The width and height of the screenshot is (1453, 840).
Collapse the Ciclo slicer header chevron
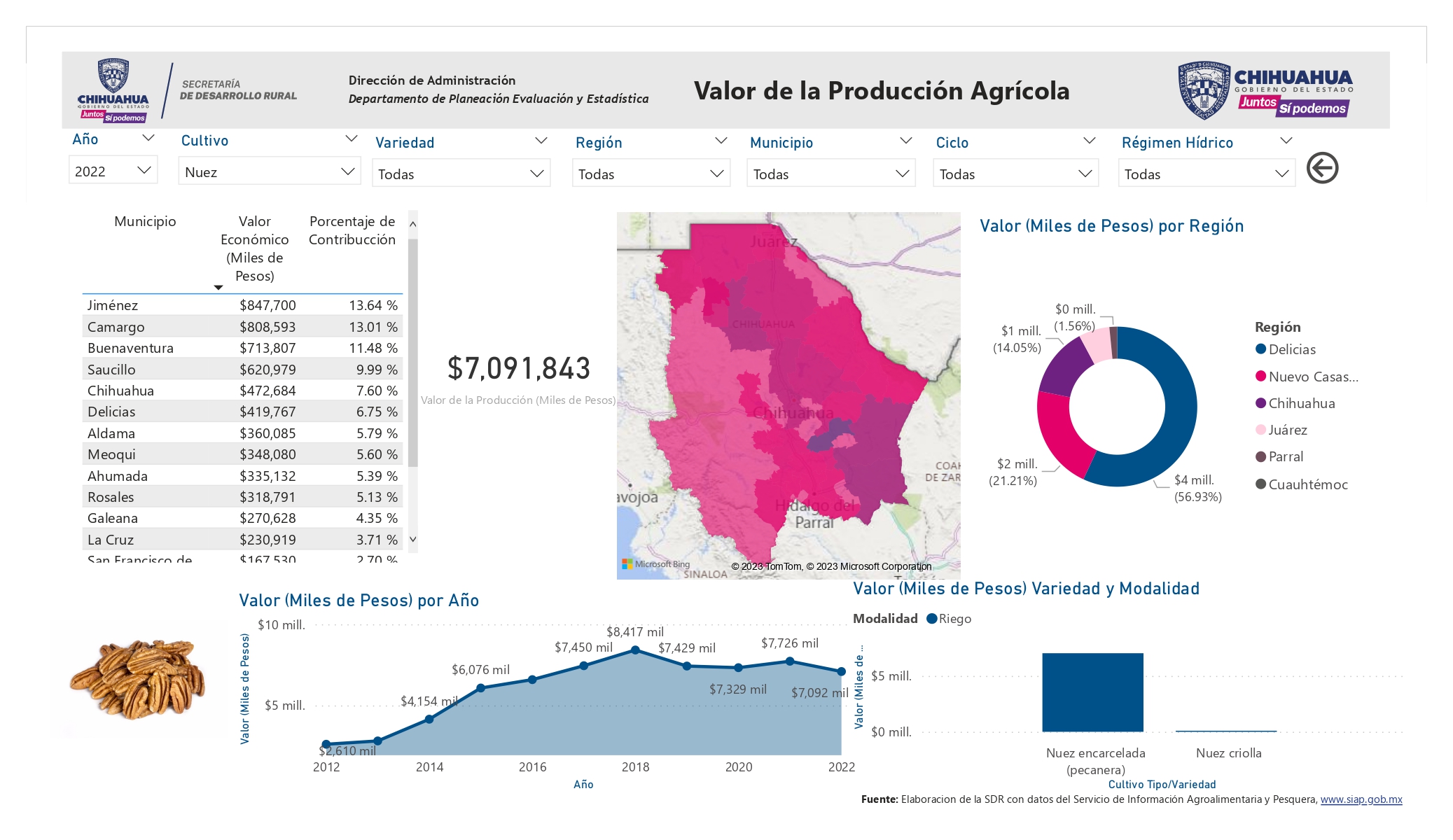pyautogui.click(x=1089, y=141)
